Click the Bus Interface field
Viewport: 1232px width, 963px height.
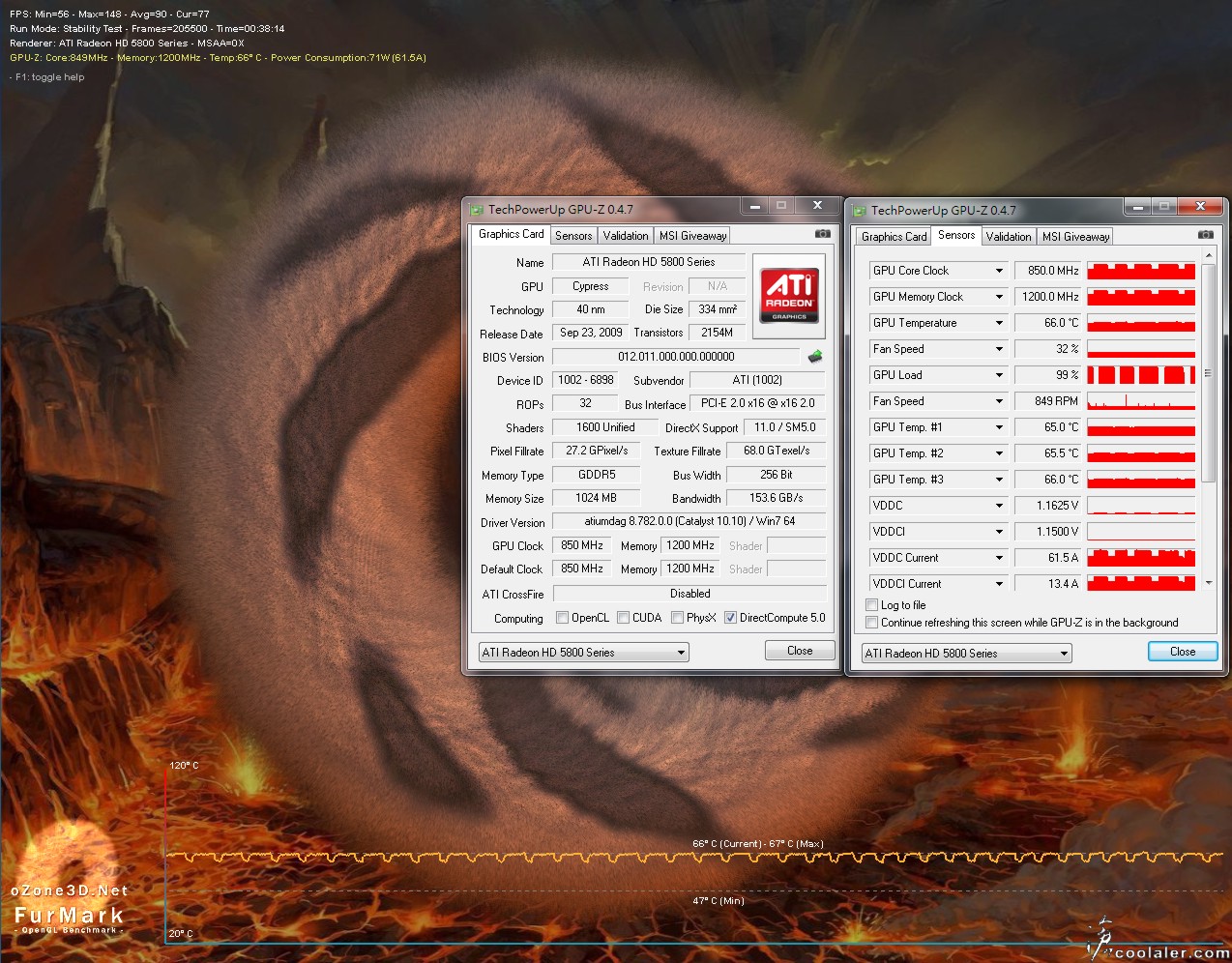point(758,403)
